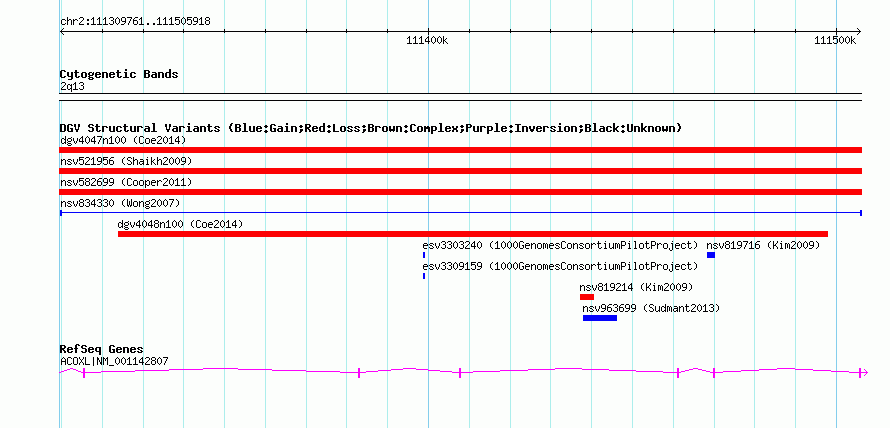Viewport: 890px width, 428px height.
Task: Click the Cytogenetic Bands track title
Action: click(x=119, y=74)
